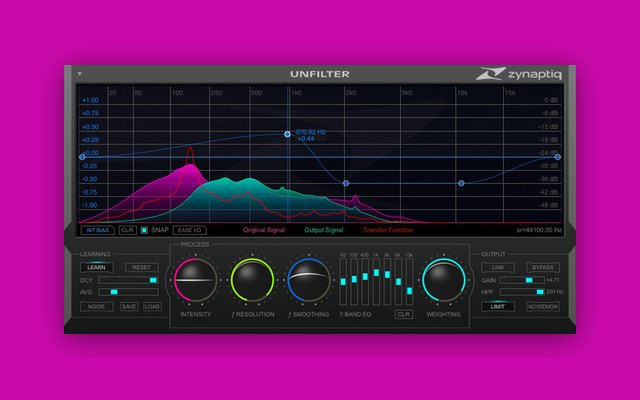The width and height of the screenshot is (640, 400).
Task: Click the 15k frequency axis label
Action: (x=510, y=93)
